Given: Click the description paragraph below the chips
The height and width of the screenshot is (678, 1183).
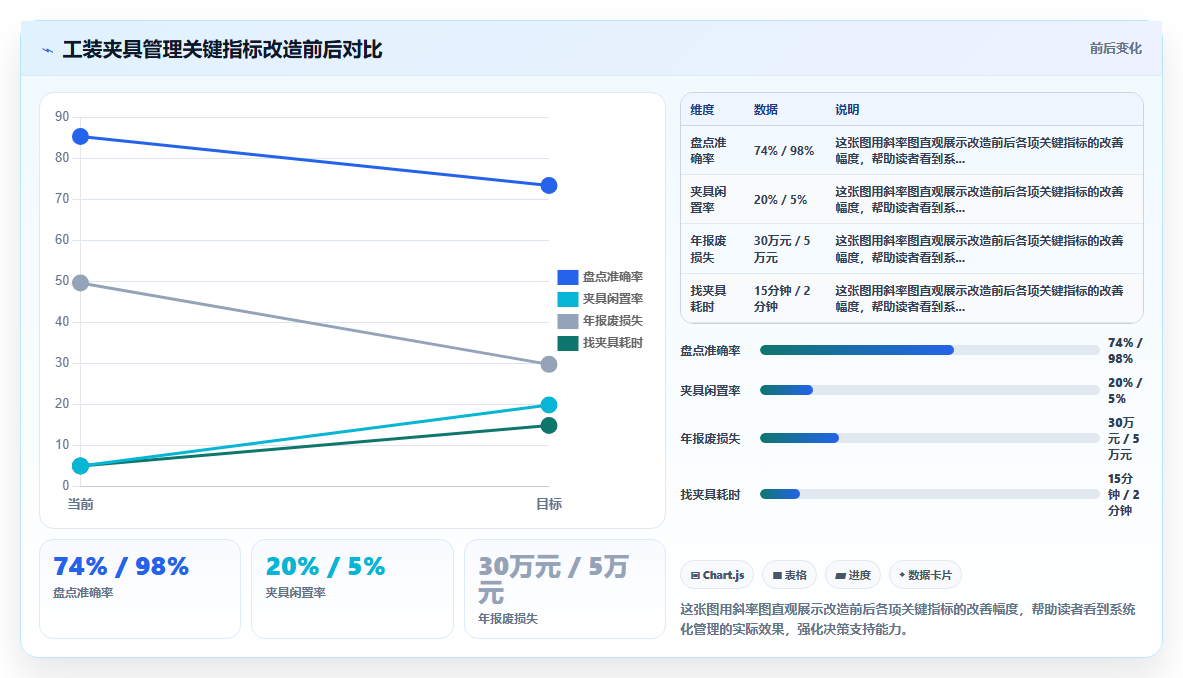Looking at the screenshot, I should pyautogui.click(x=908, y=619).
